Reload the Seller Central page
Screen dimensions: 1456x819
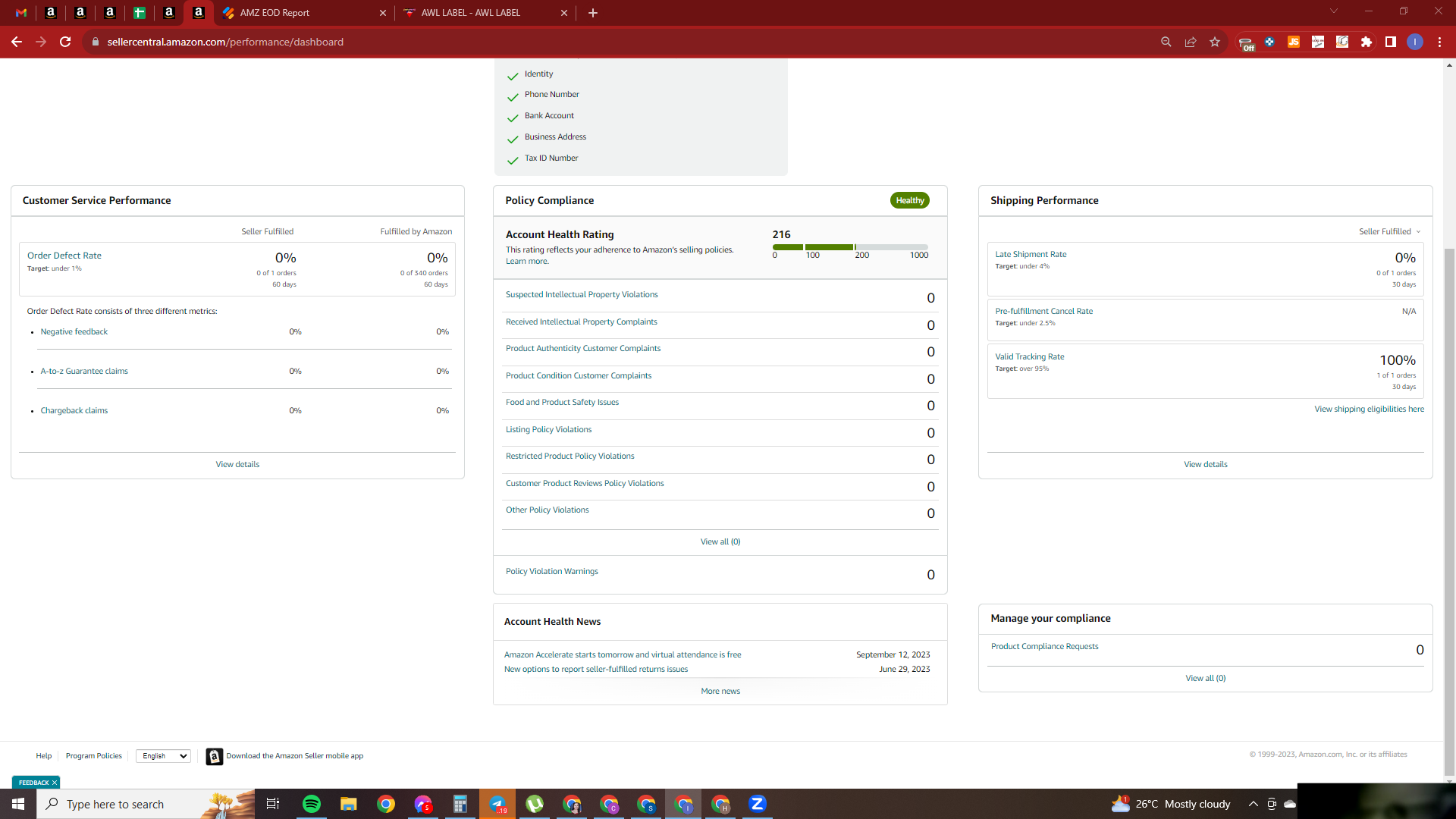pyautogui.click(x=65, y=42)
